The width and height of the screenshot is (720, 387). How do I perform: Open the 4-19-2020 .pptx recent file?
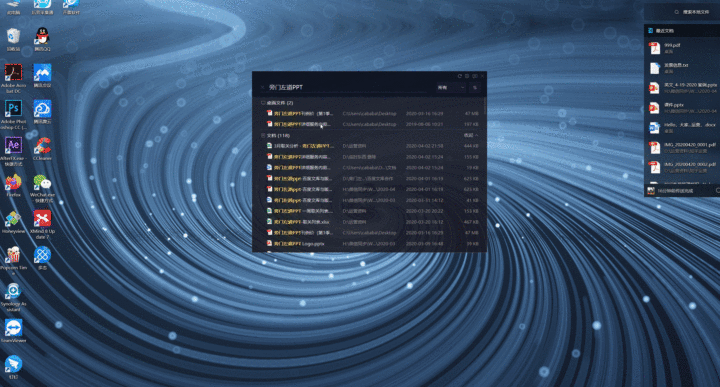pos(683,88)
